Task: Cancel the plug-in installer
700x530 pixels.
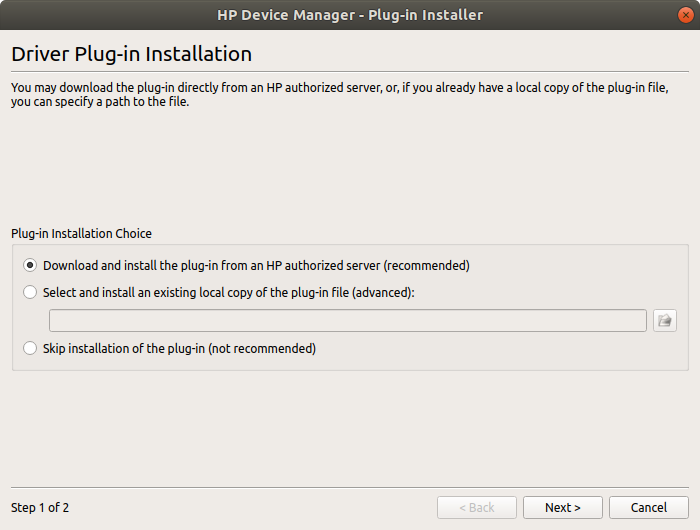Action: pyautogui.click(x=648, y=508)
